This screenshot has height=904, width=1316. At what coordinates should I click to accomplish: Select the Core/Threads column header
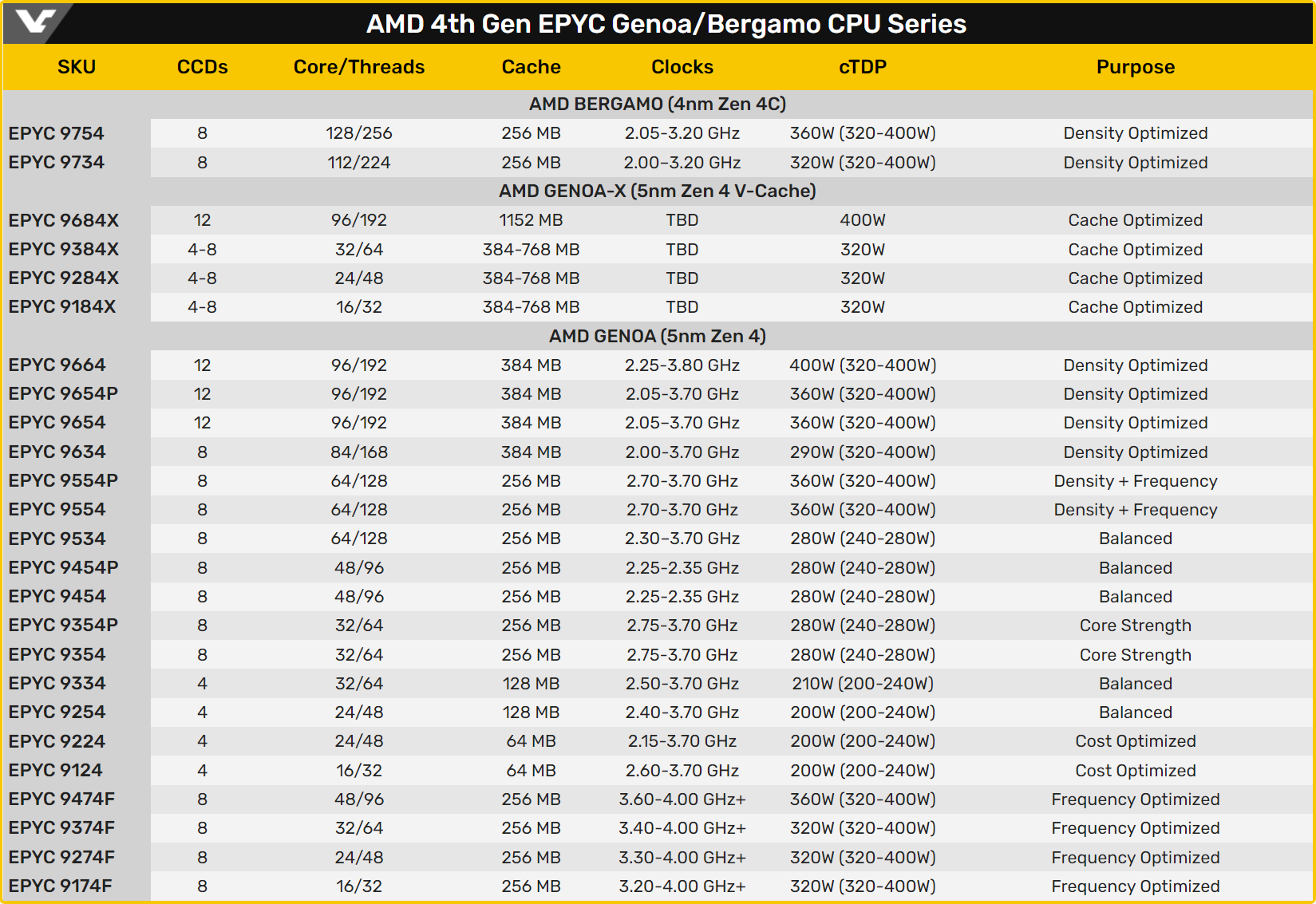[x=359, y=67]
